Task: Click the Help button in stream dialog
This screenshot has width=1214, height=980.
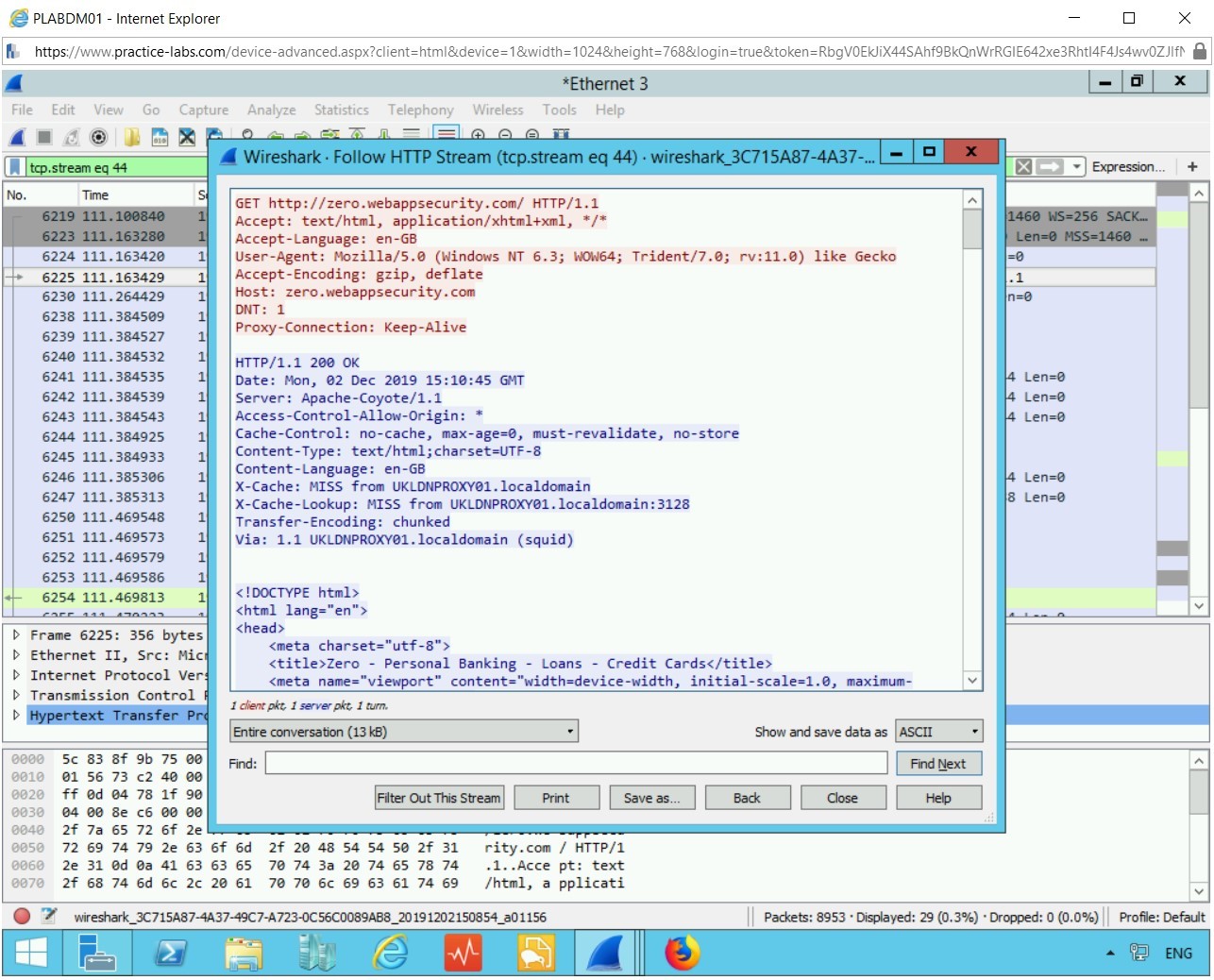Action: pos(938,798)
